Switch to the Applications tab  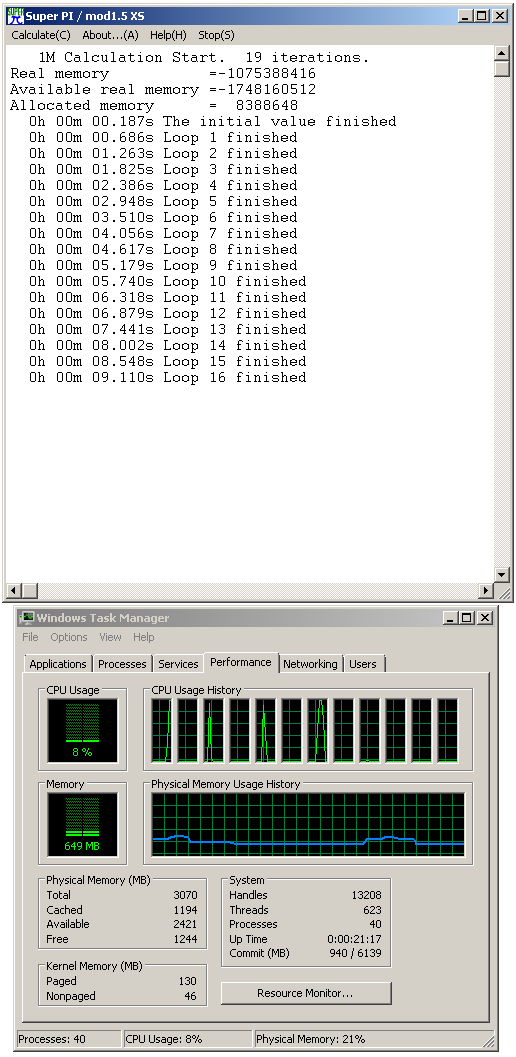[x=58, y=664]
